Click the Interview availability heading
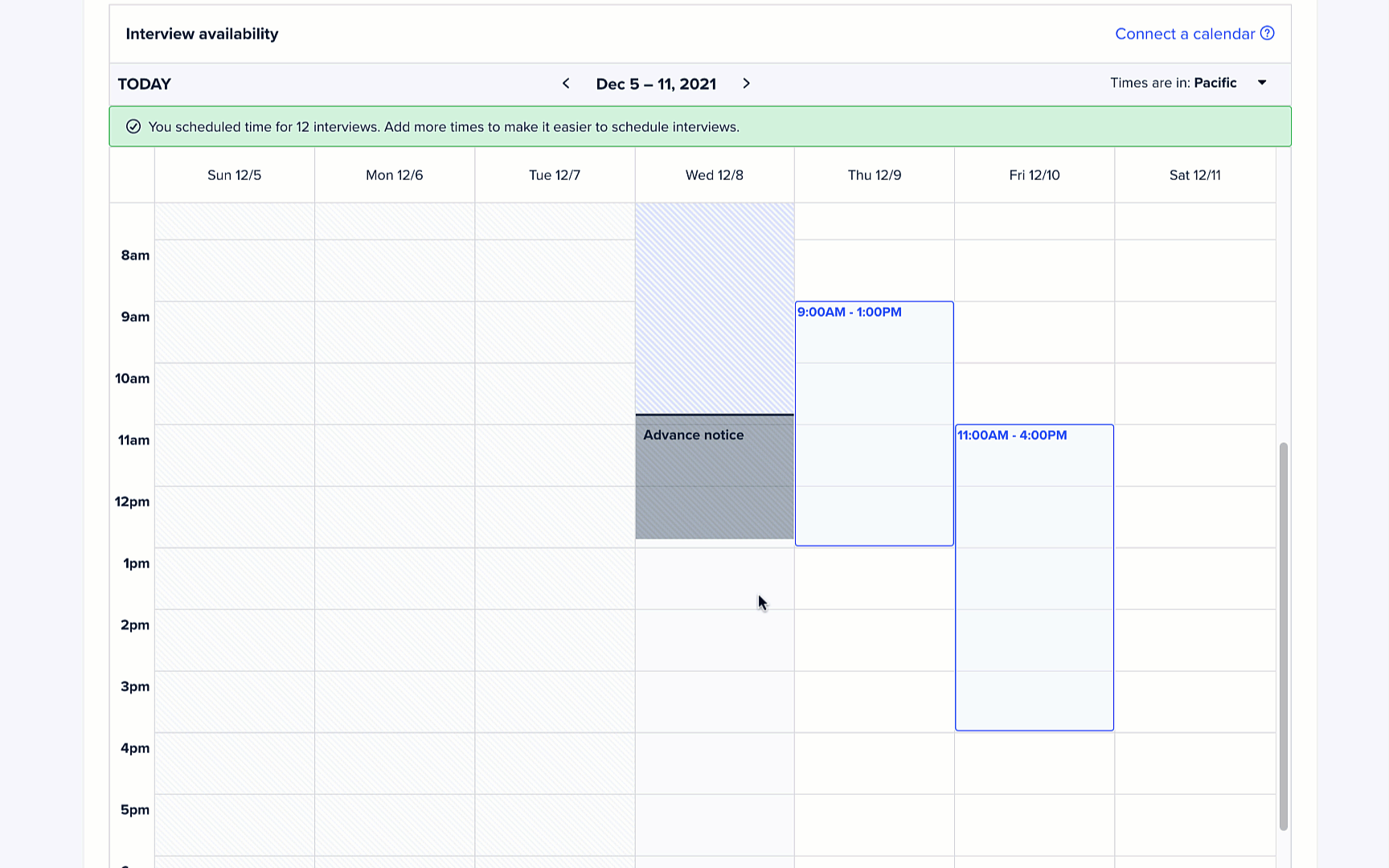 point(202,34)
